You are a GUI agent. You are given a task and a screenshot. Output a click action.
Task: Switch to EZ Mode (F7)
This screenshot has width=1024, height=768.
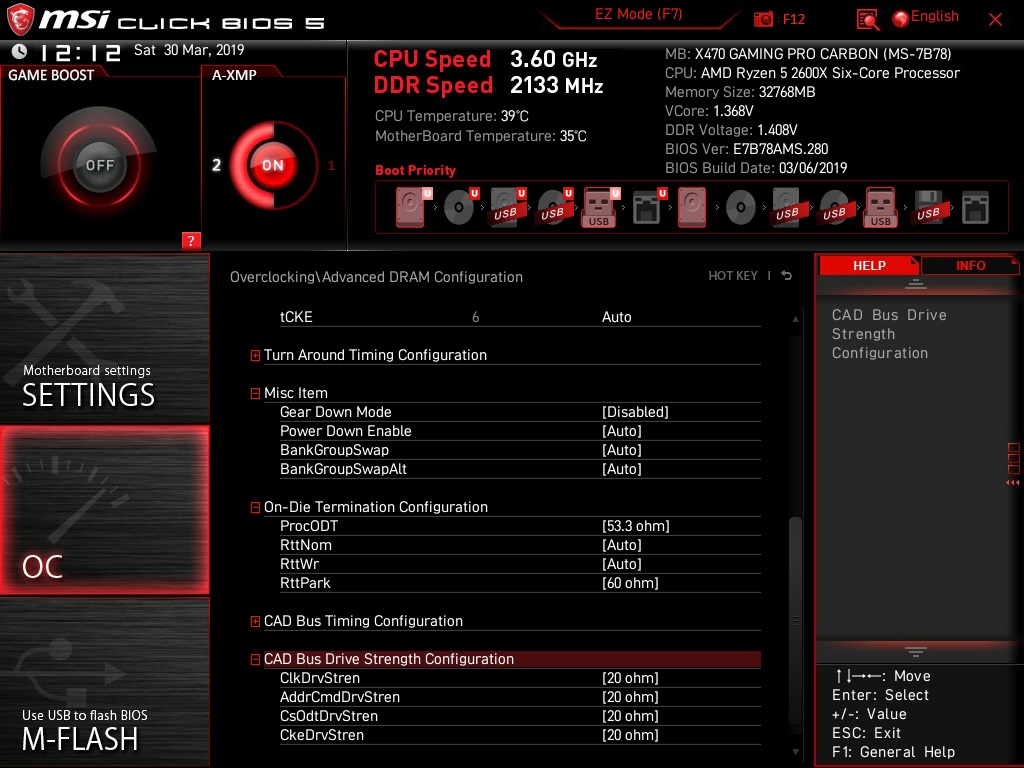[x=639, y=14]
